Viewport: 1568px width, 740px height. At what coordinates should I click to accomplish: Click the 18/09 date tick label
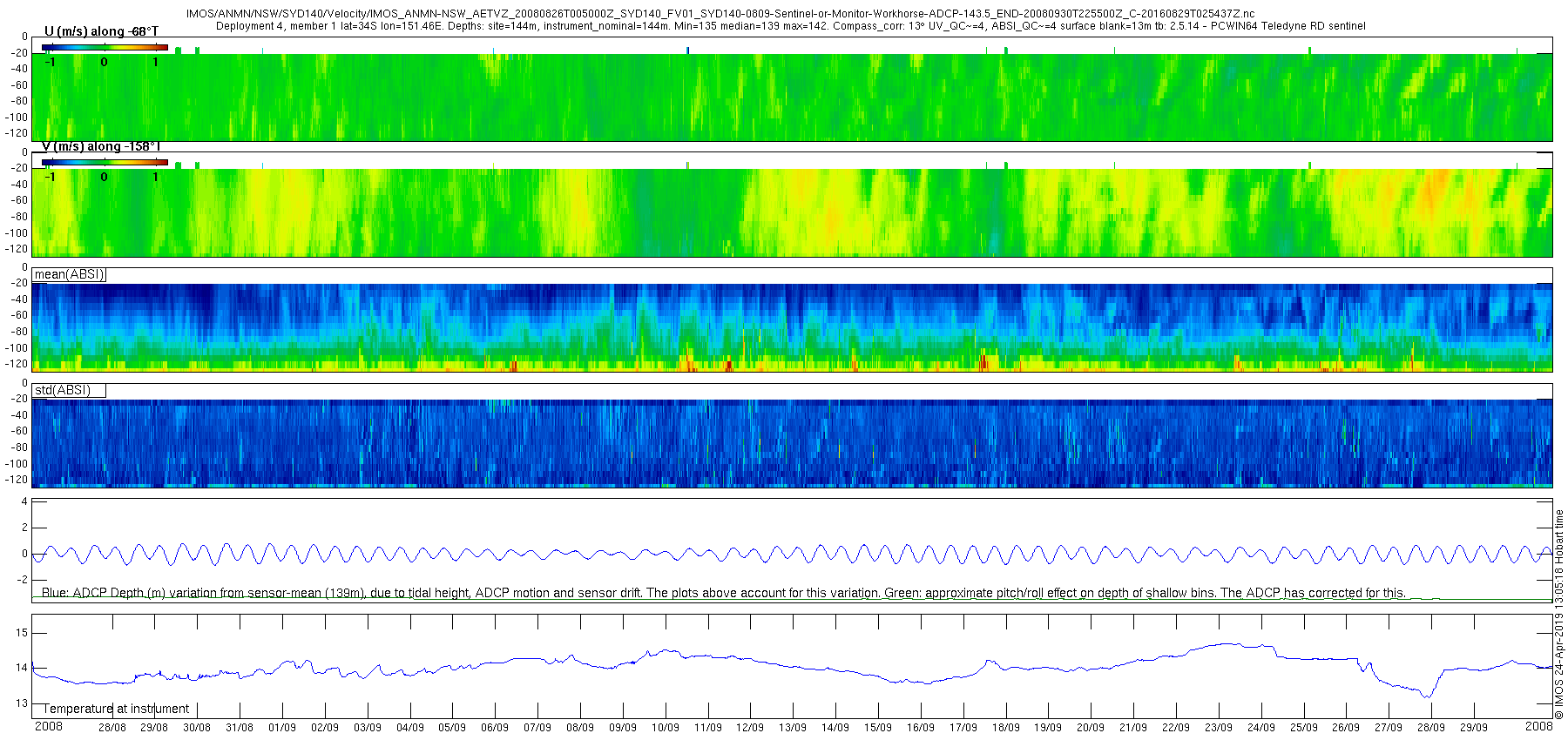pyautogui.click(x=1006, y=728)
